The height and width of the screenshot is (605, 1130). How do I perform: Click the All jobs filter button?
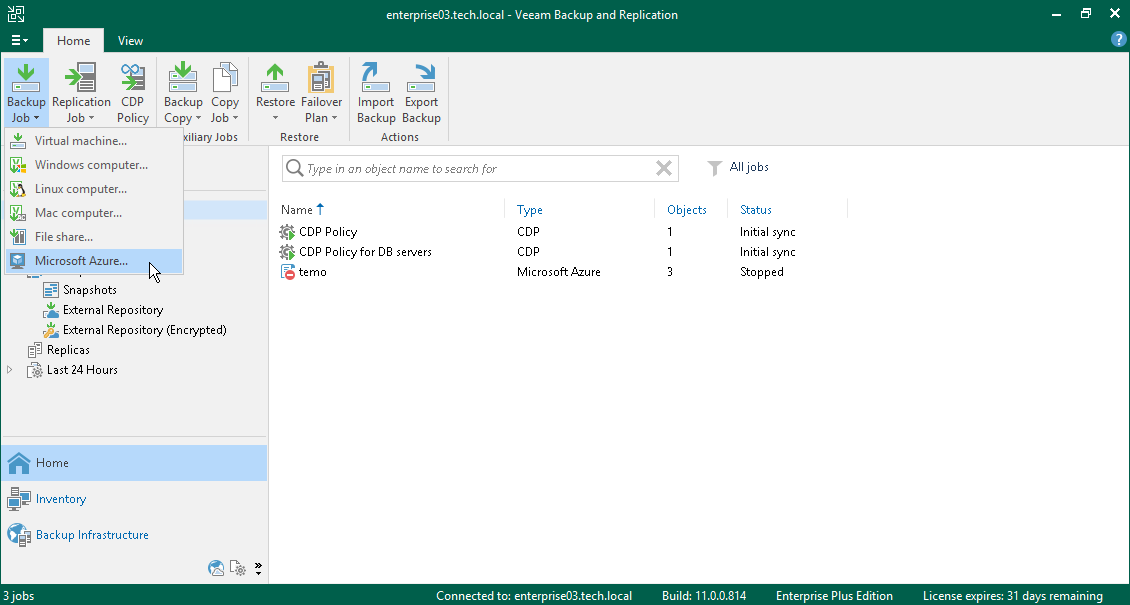coord(738,167)
